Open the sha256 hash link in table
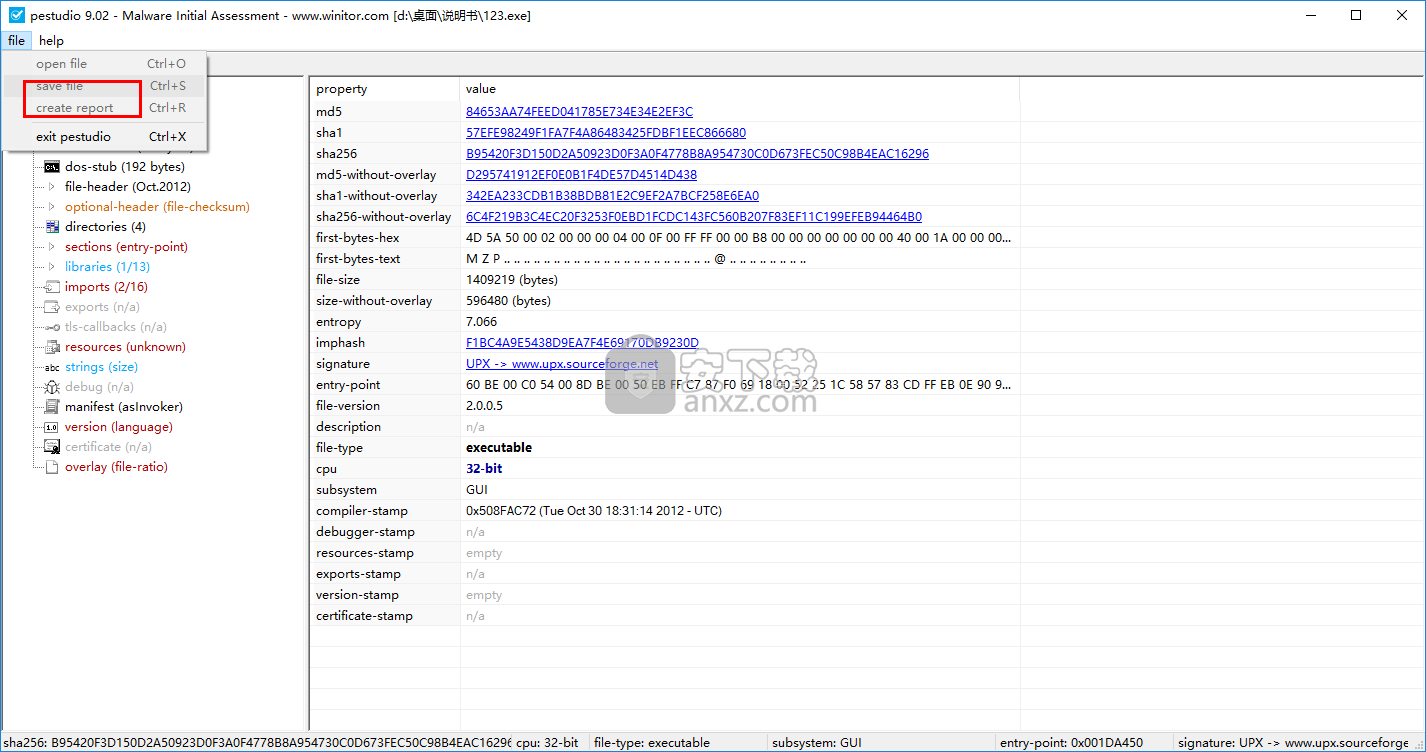This screenshot has width=1426, height=752. coord(697,154)
